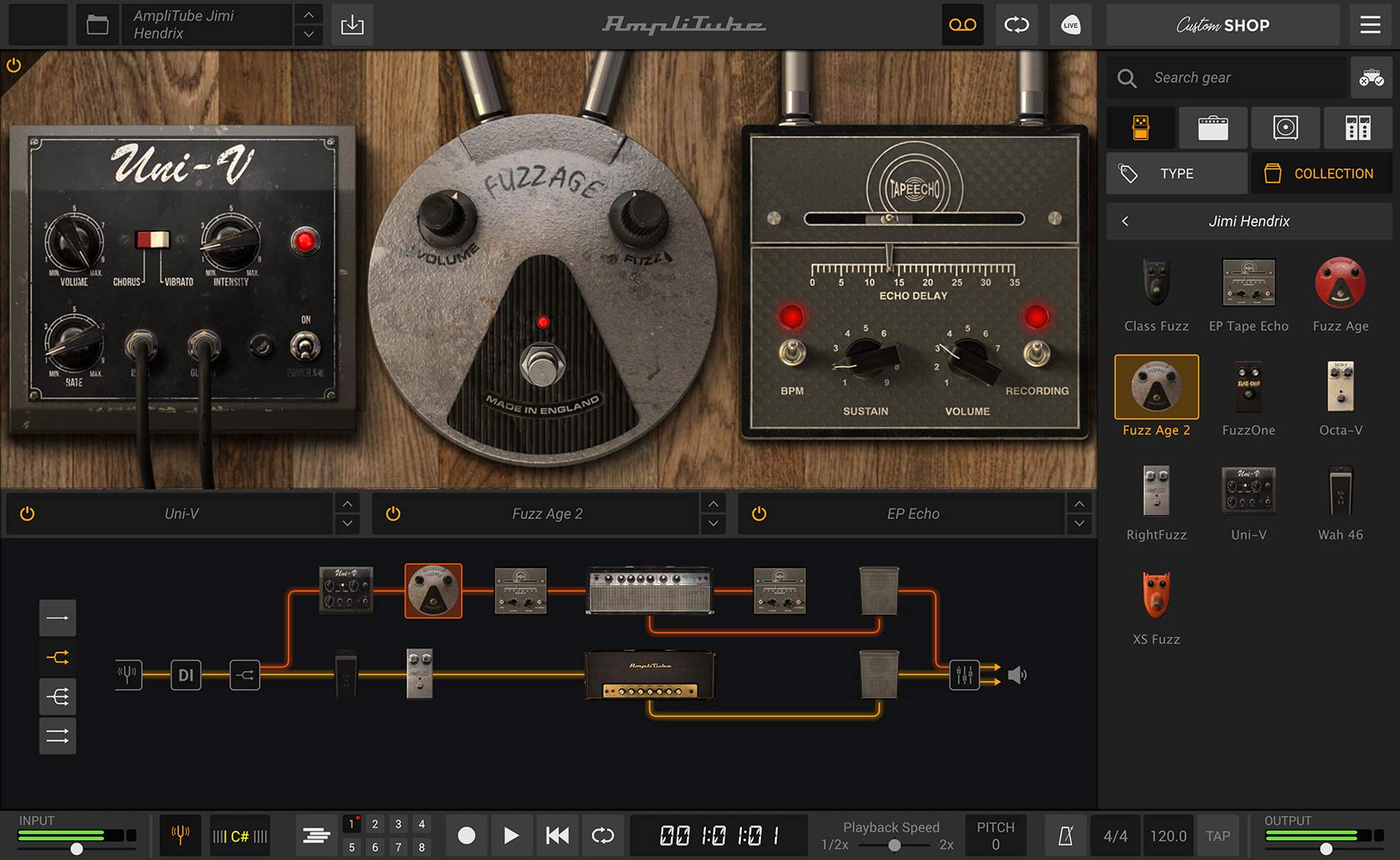Image resolution: width=1400 pixels, height=860 pixels.
Task: Flip the Tape Echo Recording toggle switch
Action: pos(1037,353)
